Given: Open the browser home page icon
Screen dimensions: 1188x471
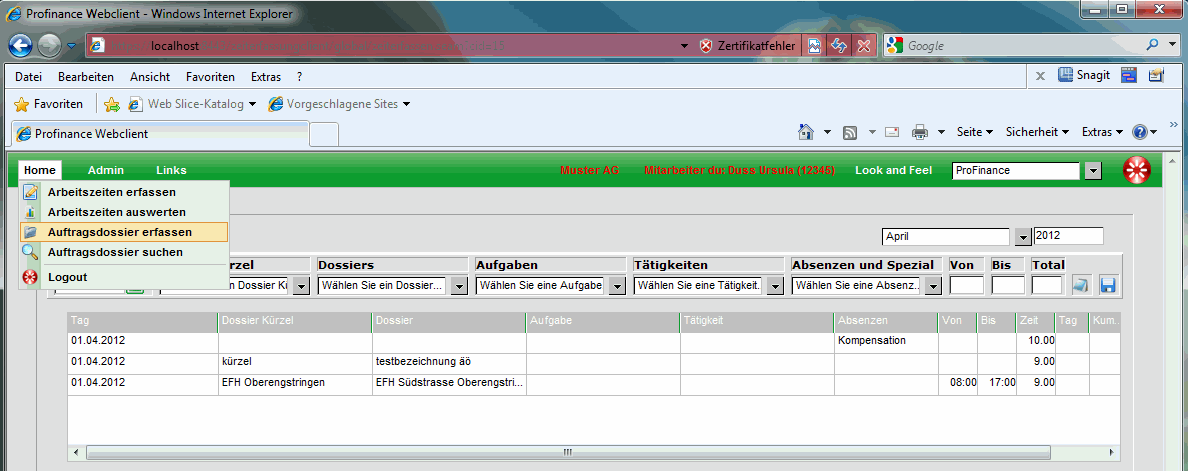Looking at the screenshot, I should coord(806,132).
